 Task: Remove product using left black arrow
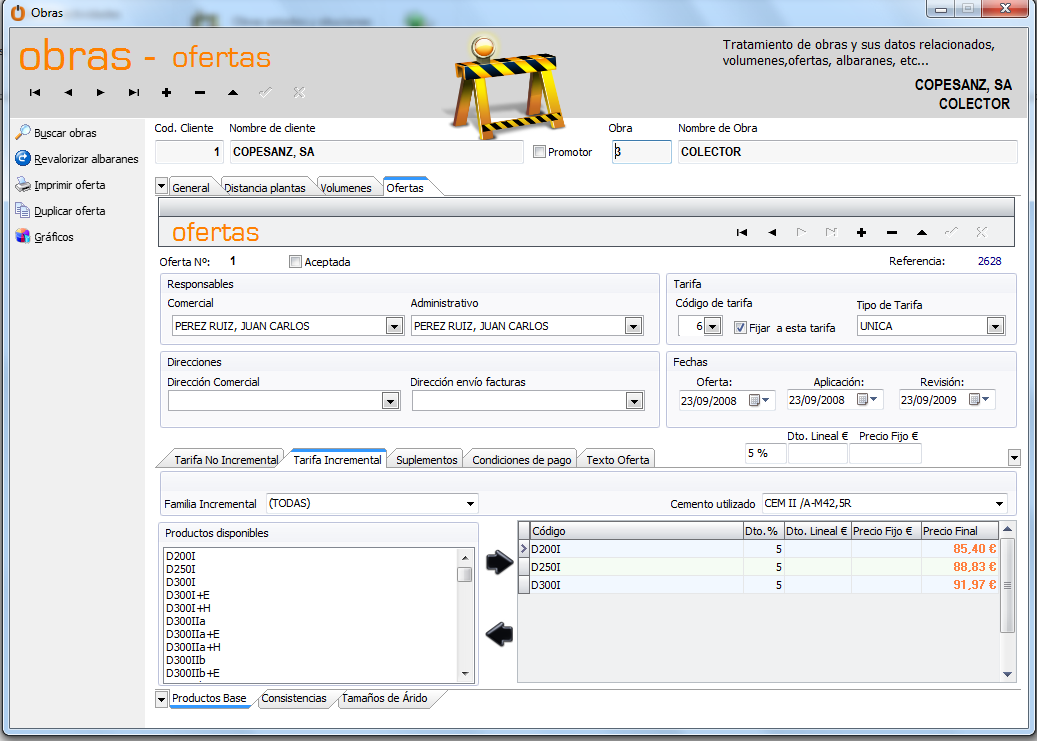point(498,633)
